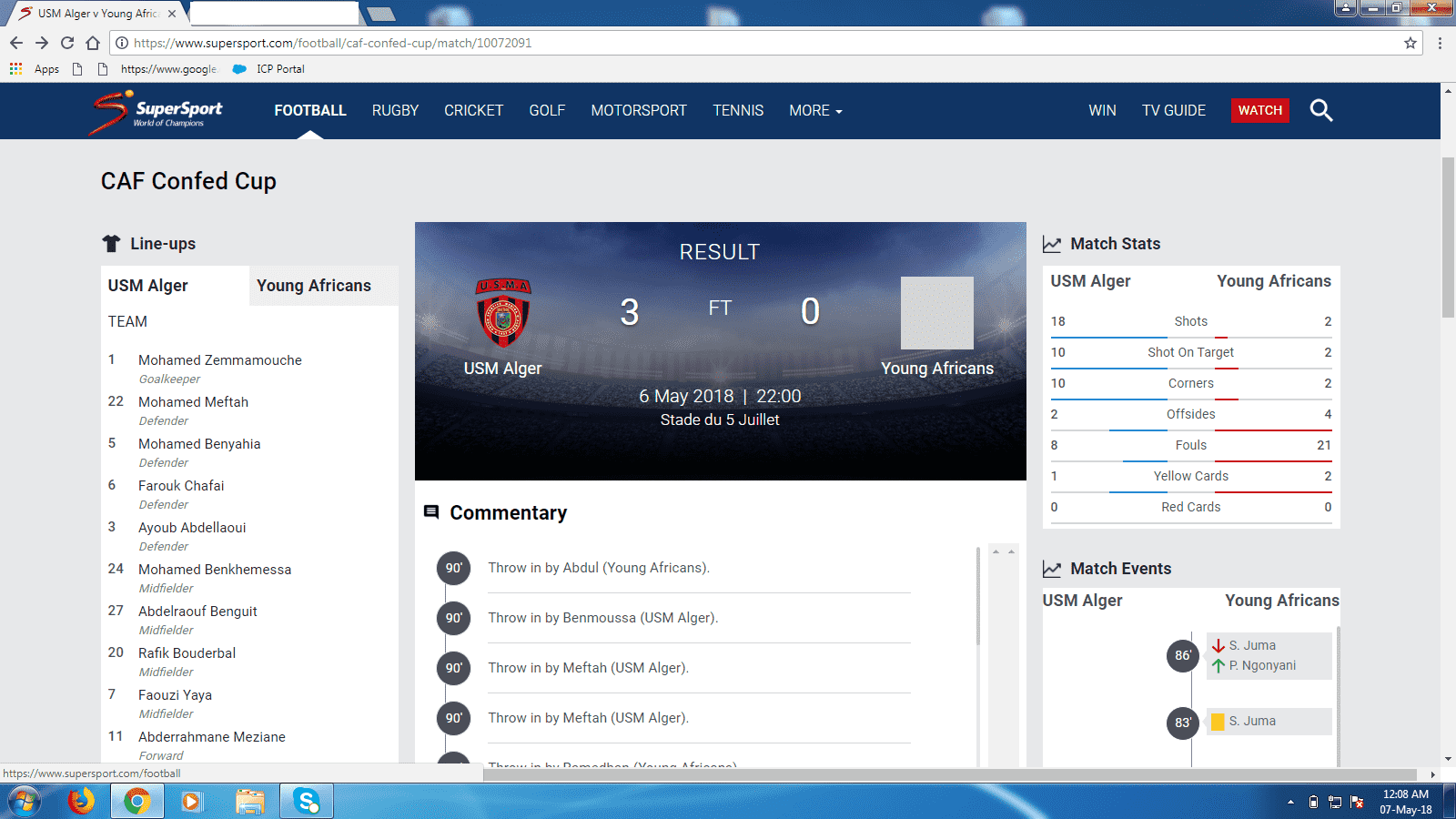This screenshot has width=1456, height=819.
Task: Click the page vertical scrollbar
Action: 1448,237
